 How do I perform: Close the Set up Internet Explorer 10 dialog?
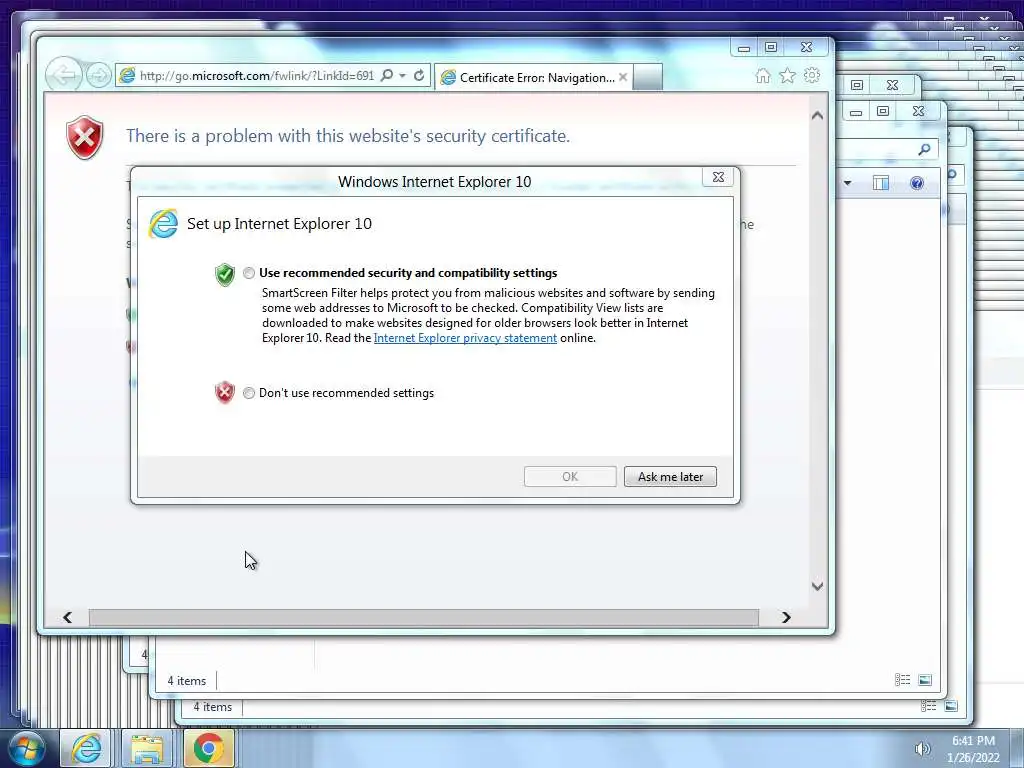pos(718,177)
